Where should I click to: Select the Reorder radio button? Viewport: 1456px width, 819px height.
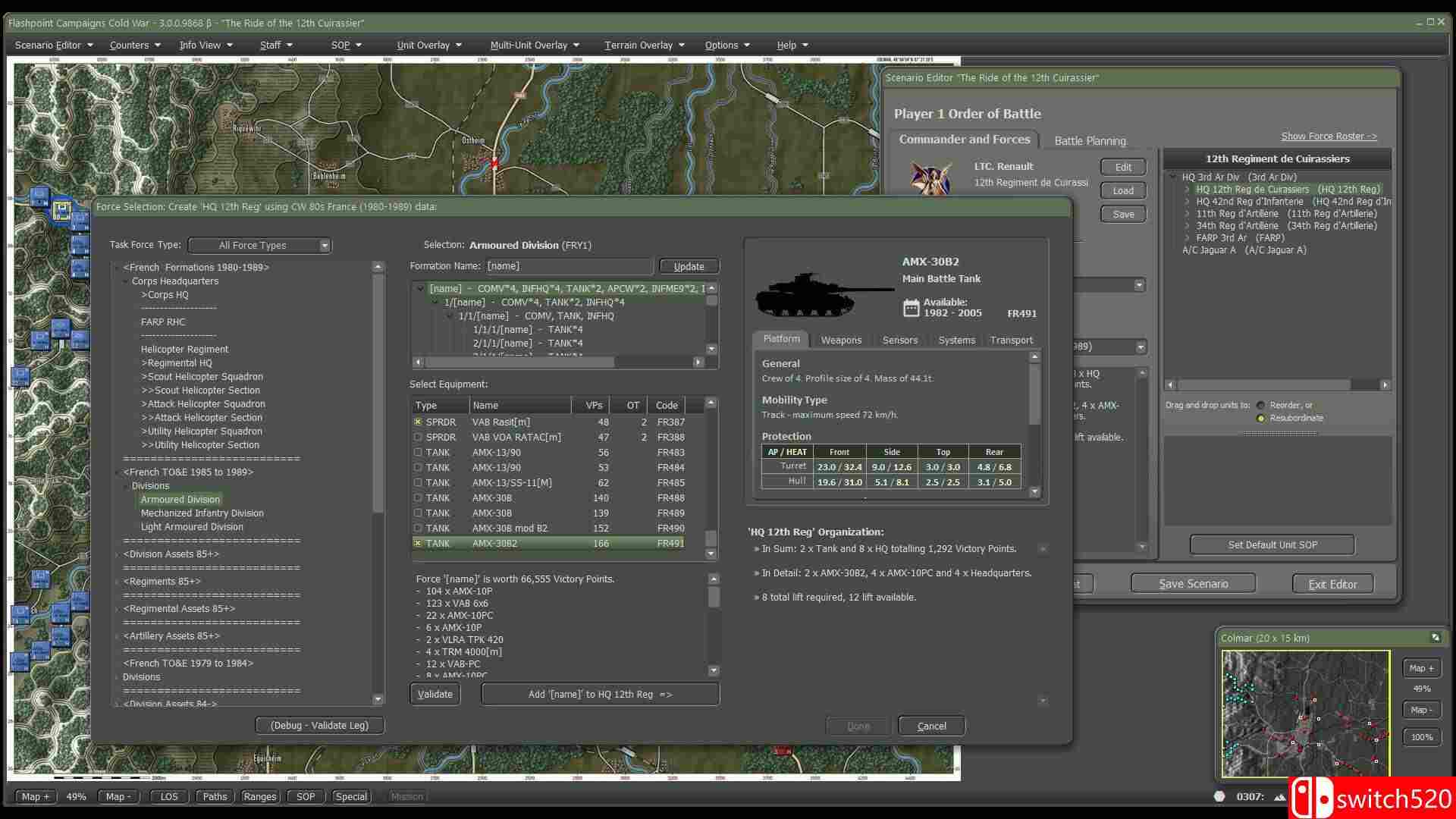[x=1260, y=405]
